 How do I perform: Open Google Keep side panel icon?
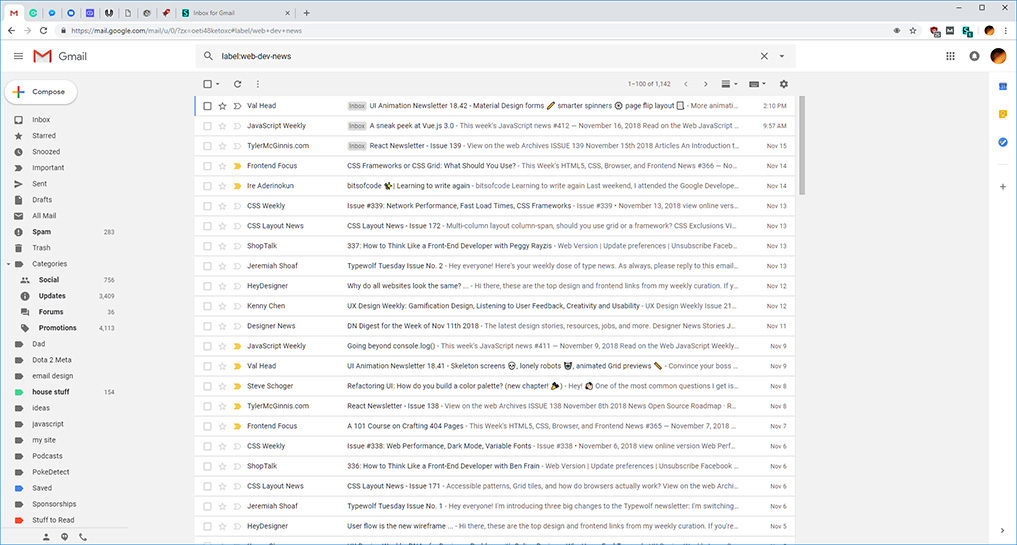click(1003, 114)
